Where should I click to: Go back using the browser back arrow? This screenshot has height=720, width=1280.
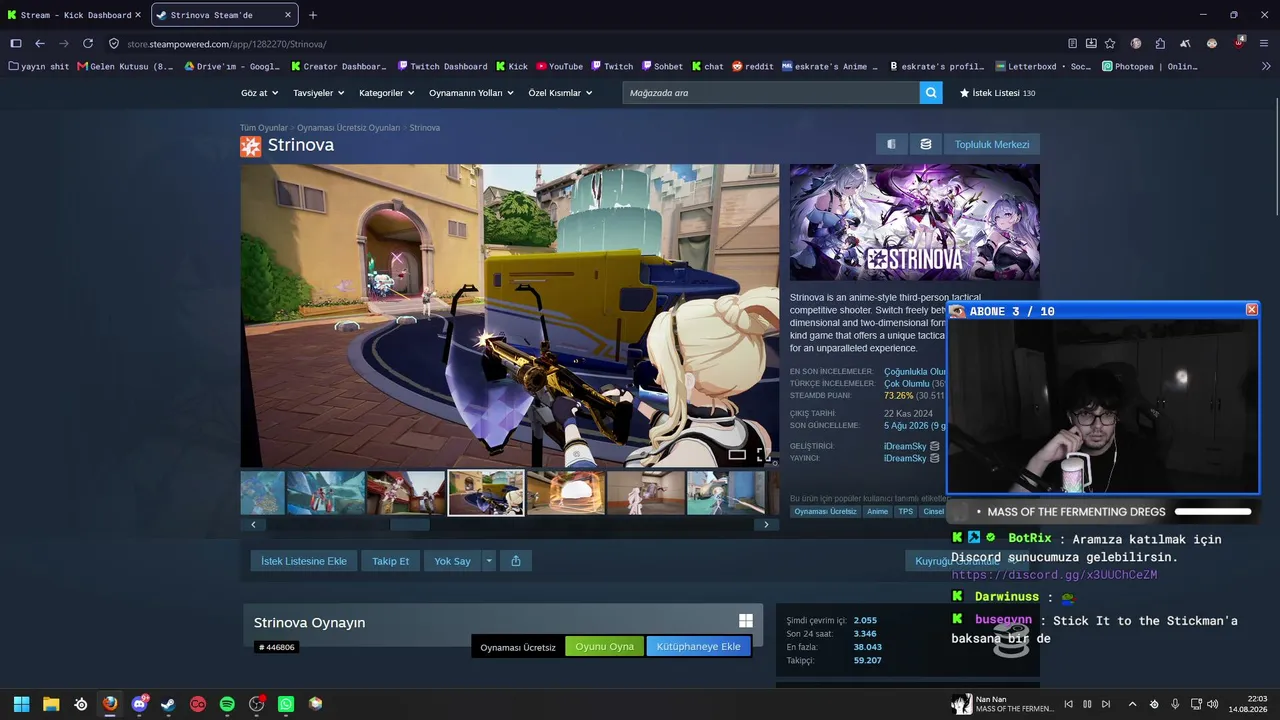click(40, 44)
